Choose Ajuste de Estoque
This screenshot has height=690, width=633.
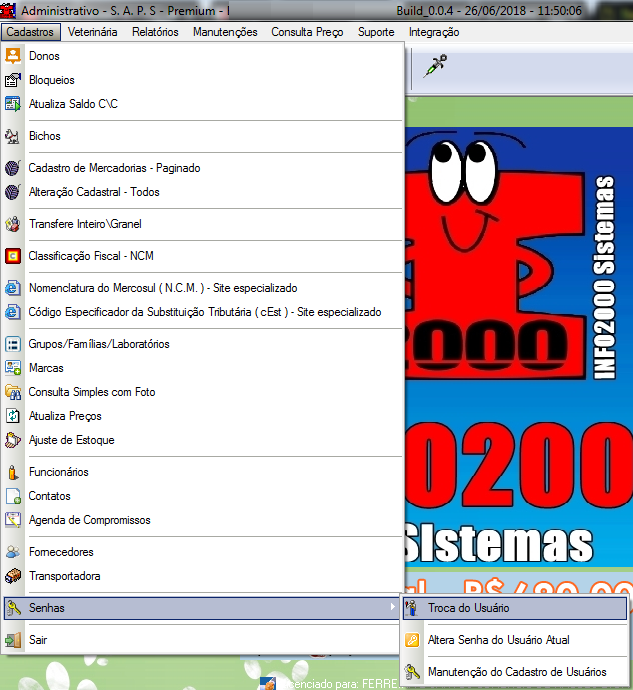[x=203, y=440]
